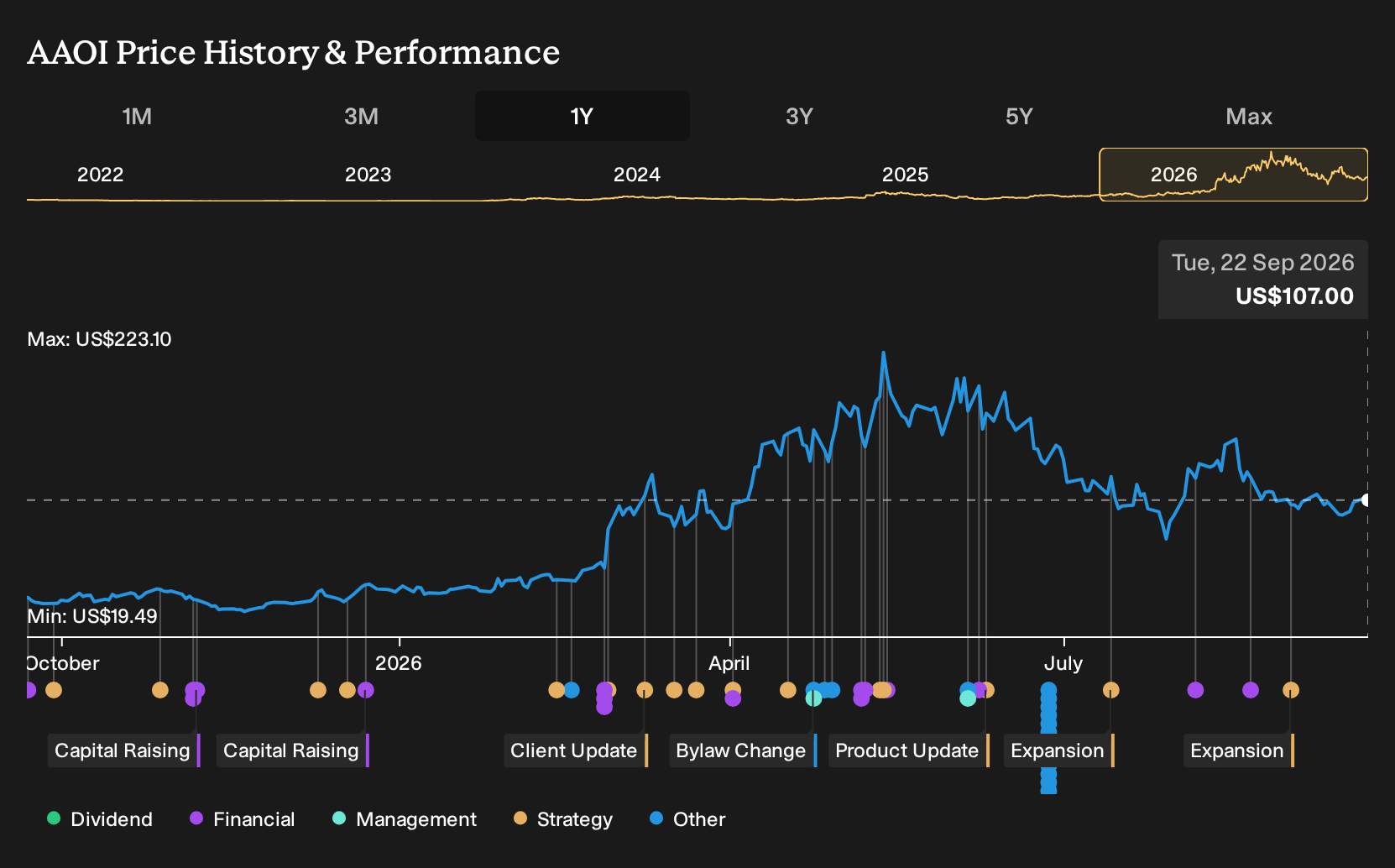Click the July axis label
The width and height of the screenshot is (1395, 868).
click(x=1063, y=663)
